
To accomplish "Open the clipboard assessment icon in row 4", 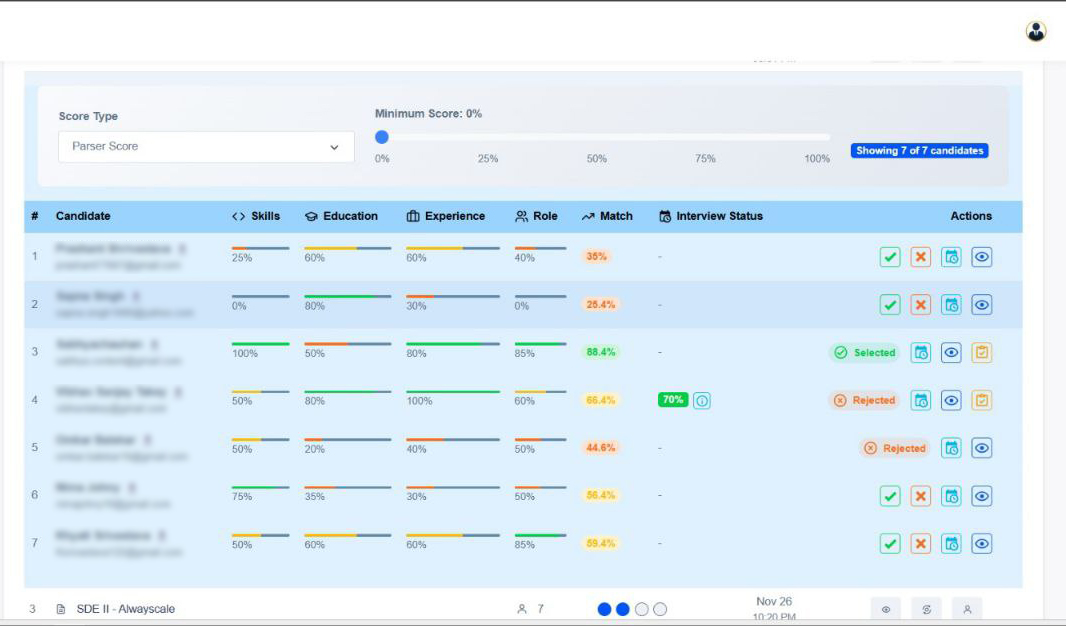I will [982, 400].
